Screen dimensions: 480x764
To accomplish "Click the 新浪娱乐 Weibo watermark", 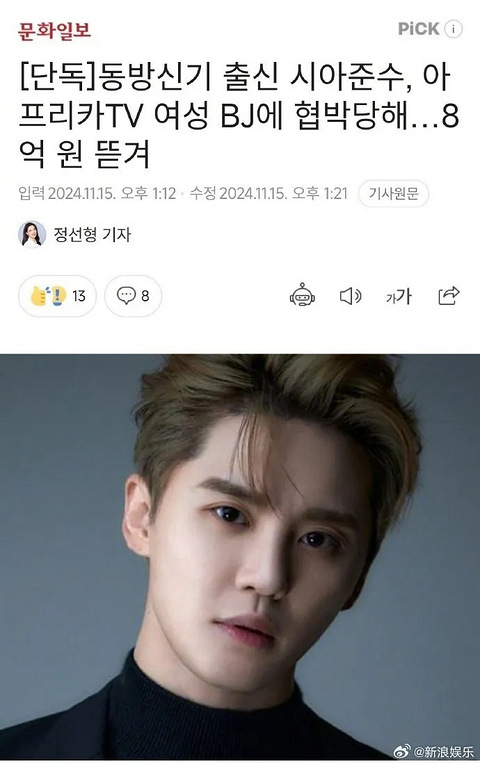I will [x=433, y=750].
